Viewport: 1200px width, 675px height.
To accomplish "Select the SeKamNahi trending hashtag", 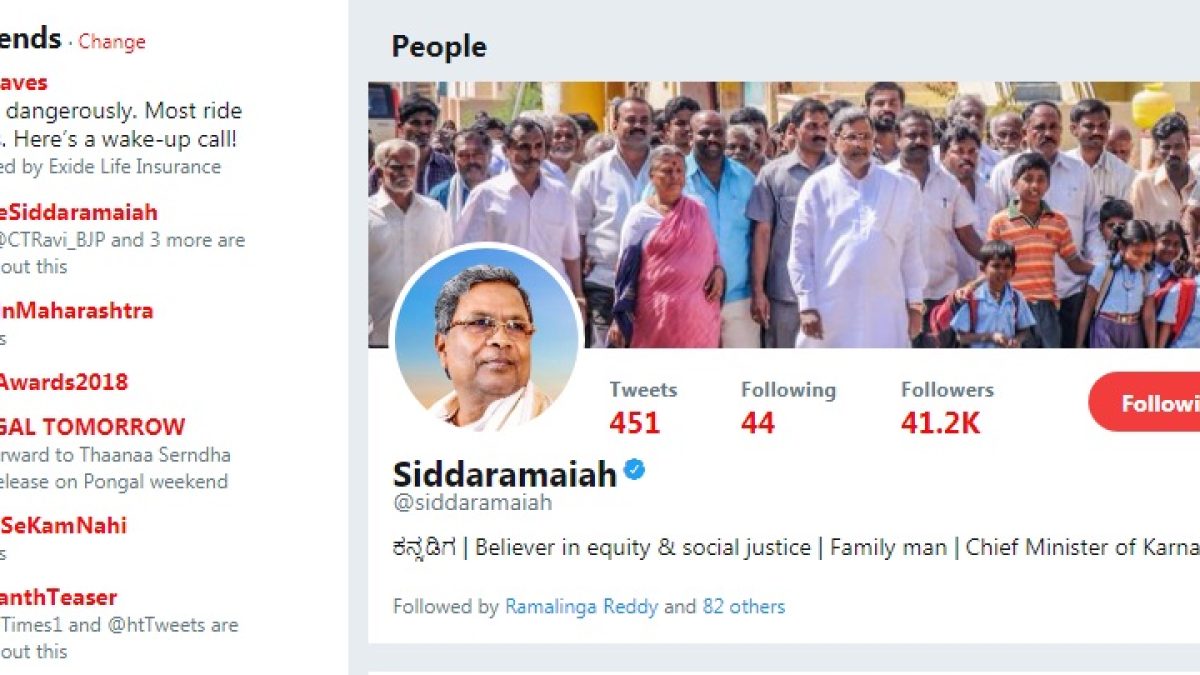I will 64,525.
